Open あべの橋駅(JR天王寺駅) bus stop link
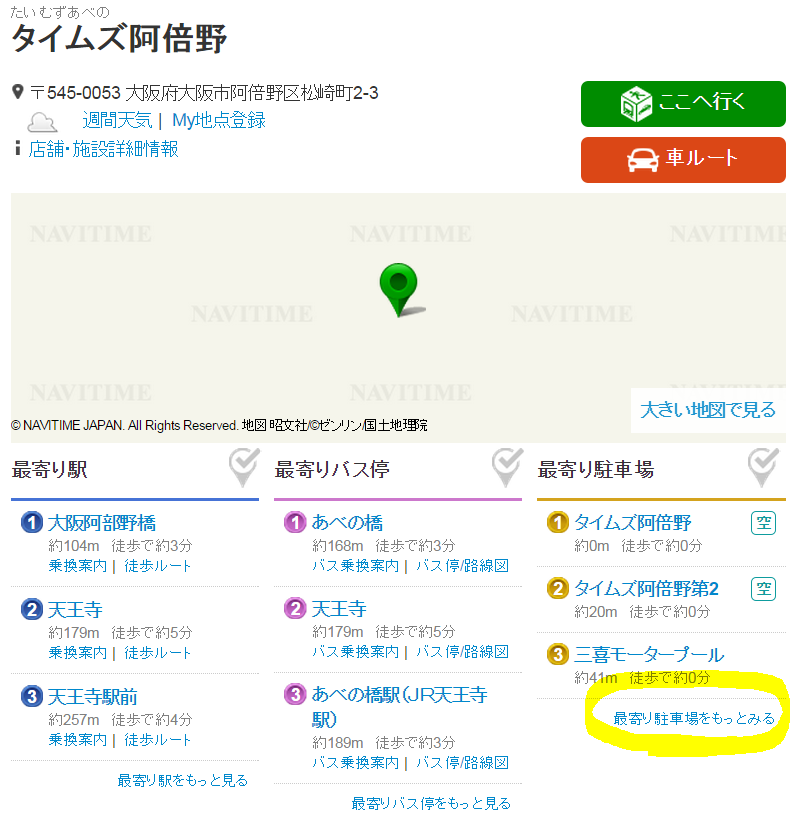The height and width of the screenshot is (831, 810). pyautogui.click(x=399, y=707)
